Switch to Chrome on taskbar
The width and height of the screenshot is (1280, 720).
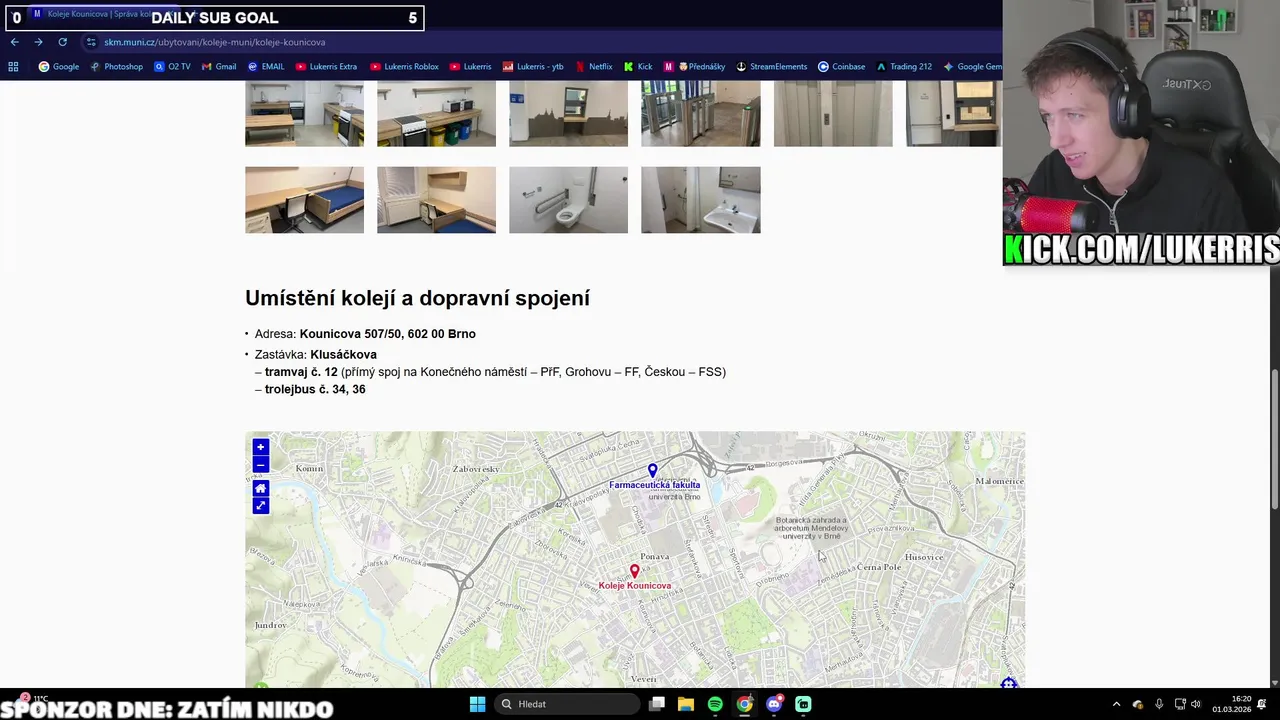tap(745, 704)
